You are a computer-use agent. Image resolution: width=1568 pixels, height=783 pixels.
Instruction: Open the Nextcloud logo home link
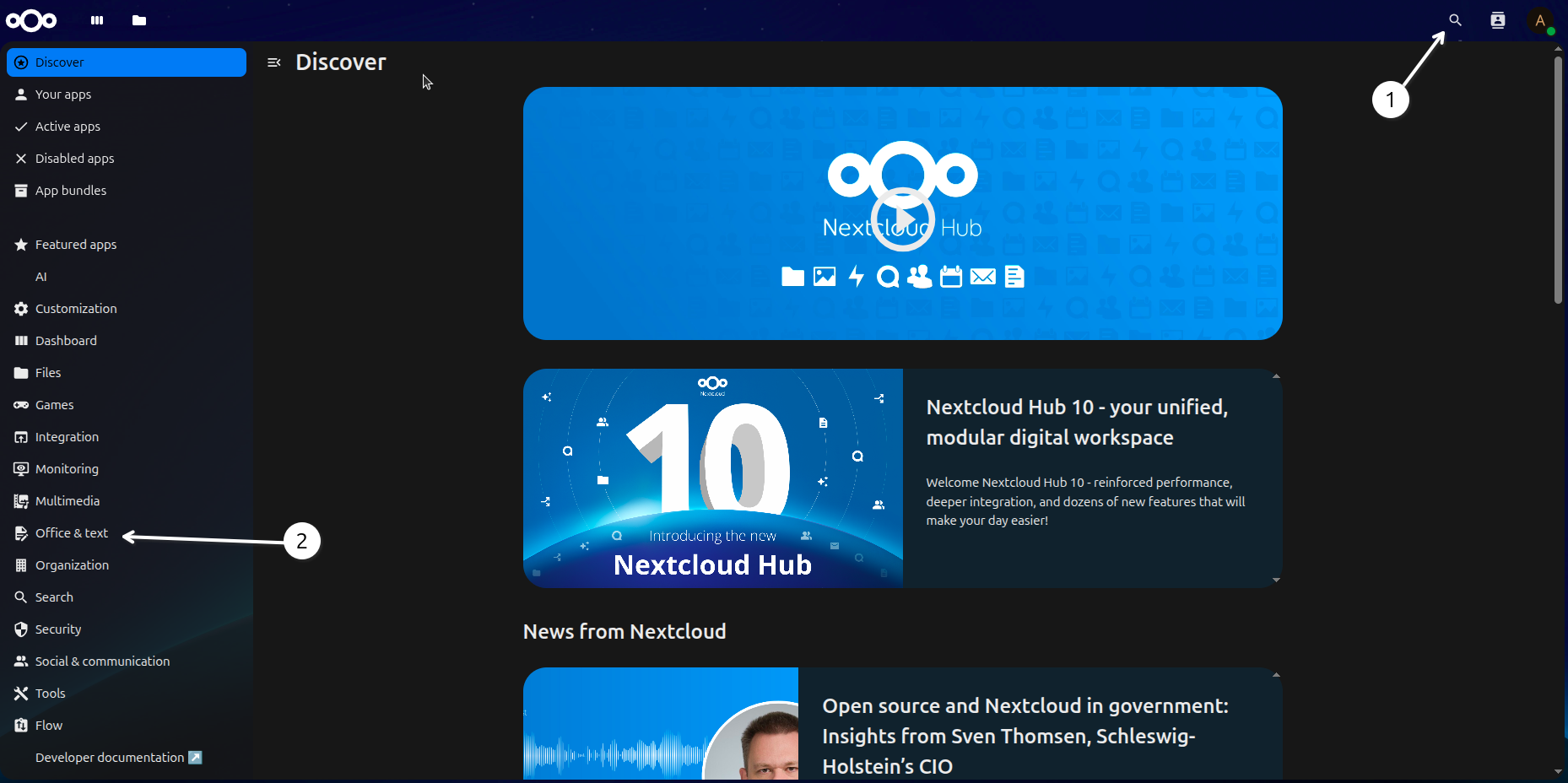(x=31, y=20)
